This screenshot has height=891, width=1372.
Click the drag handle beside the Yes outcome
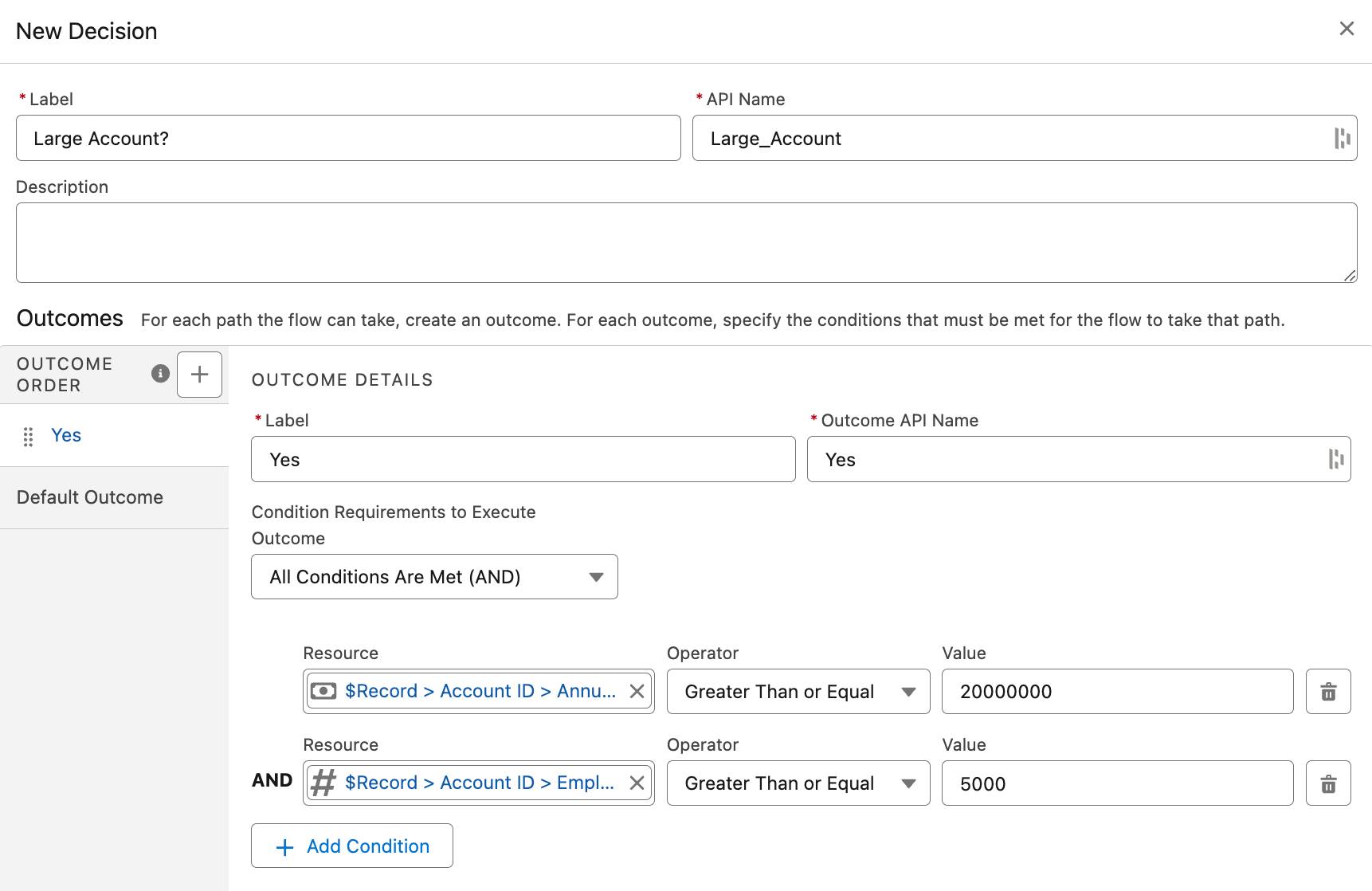coord(29,435)
